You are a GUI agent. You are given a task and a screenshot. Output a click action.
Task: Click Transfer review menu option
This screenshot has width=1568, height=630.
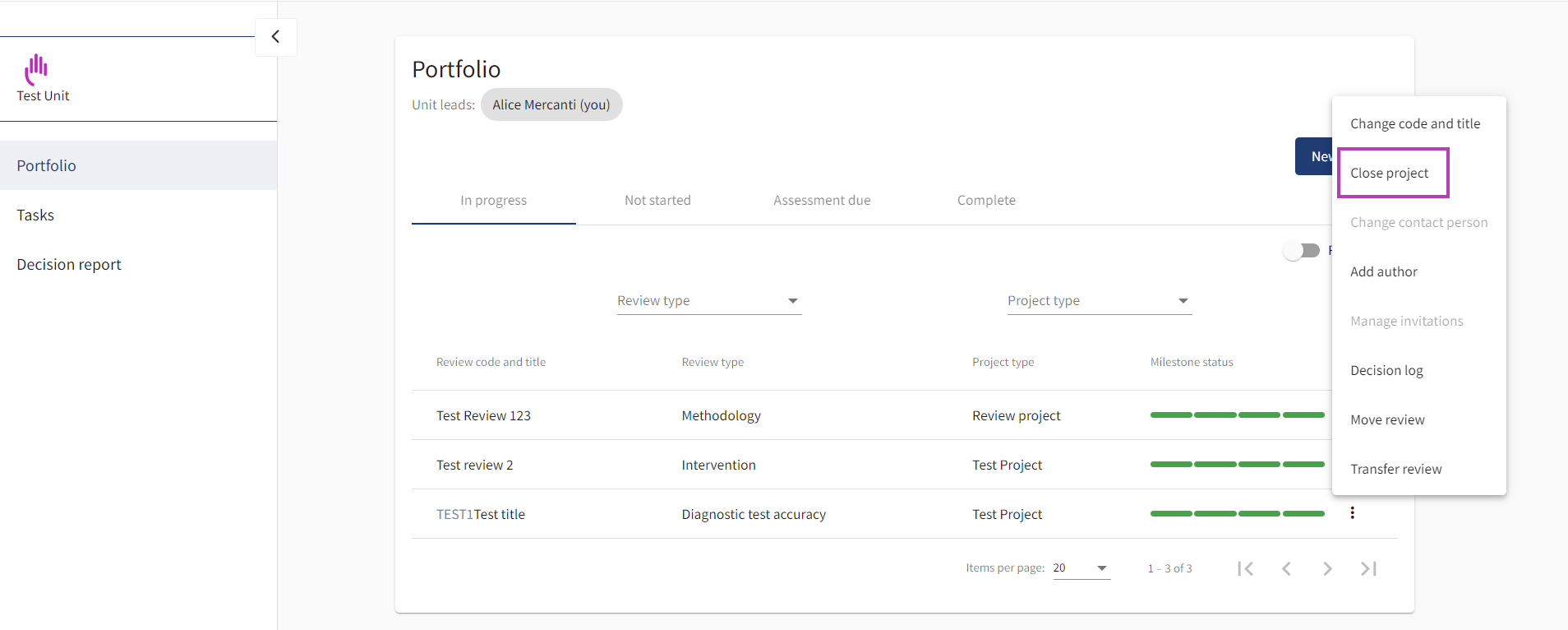(x=1395, y=470)
